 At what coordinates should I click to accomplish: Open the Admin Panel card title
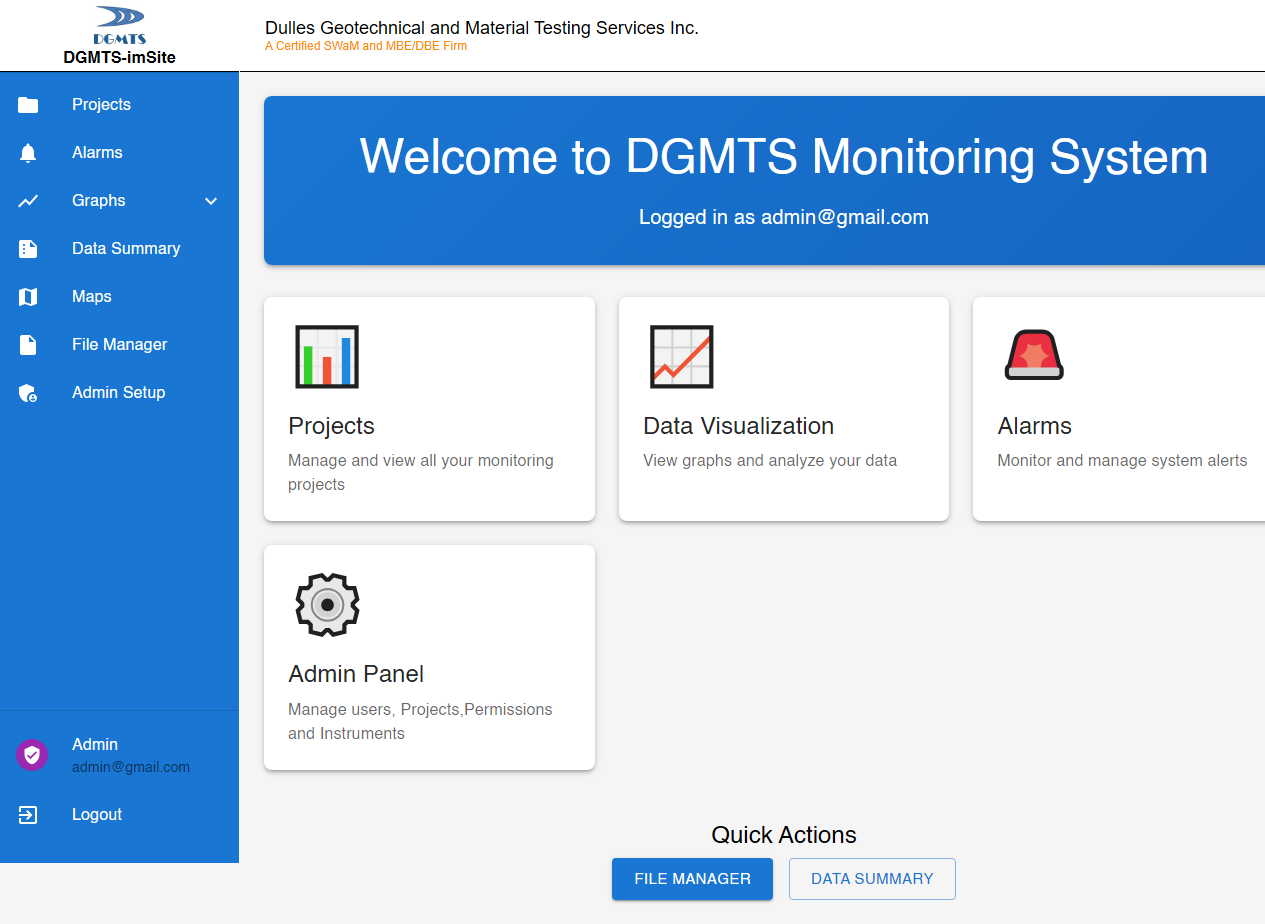(x=356, y=674)
